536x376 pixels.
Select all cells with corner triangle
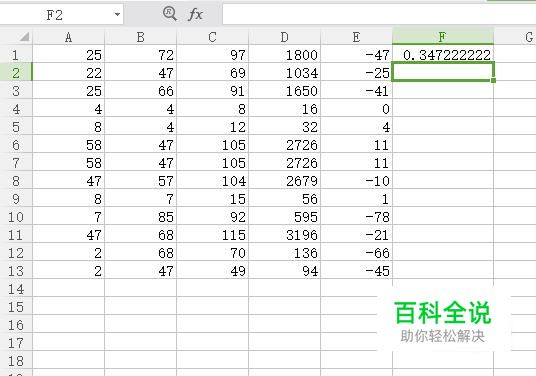click(24, 37)
